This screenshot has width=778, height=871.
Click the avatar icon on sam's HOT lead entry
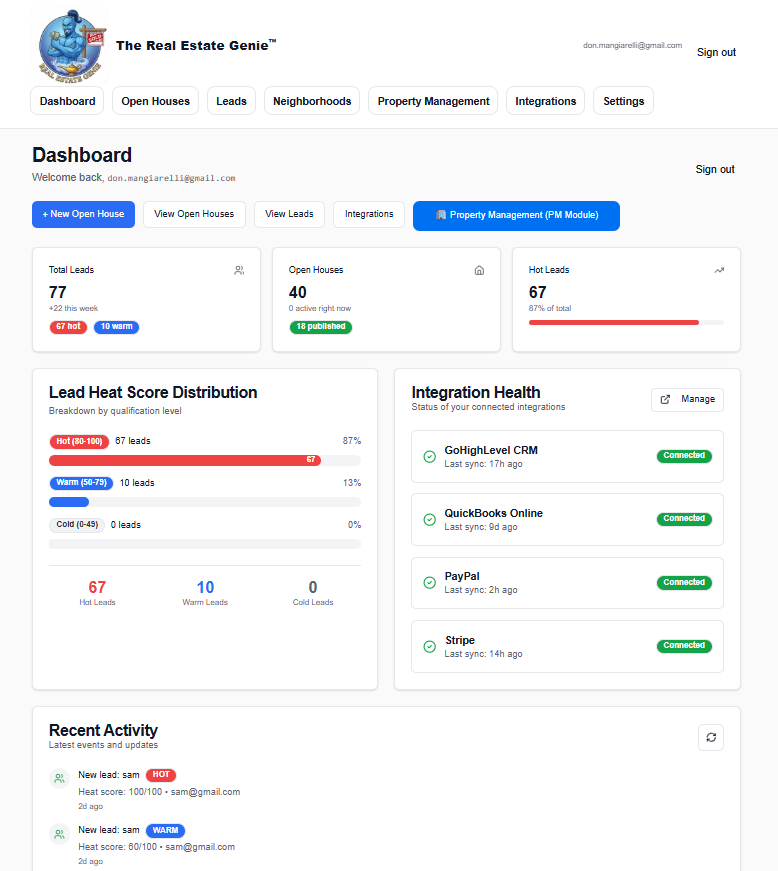coord(59,779)
